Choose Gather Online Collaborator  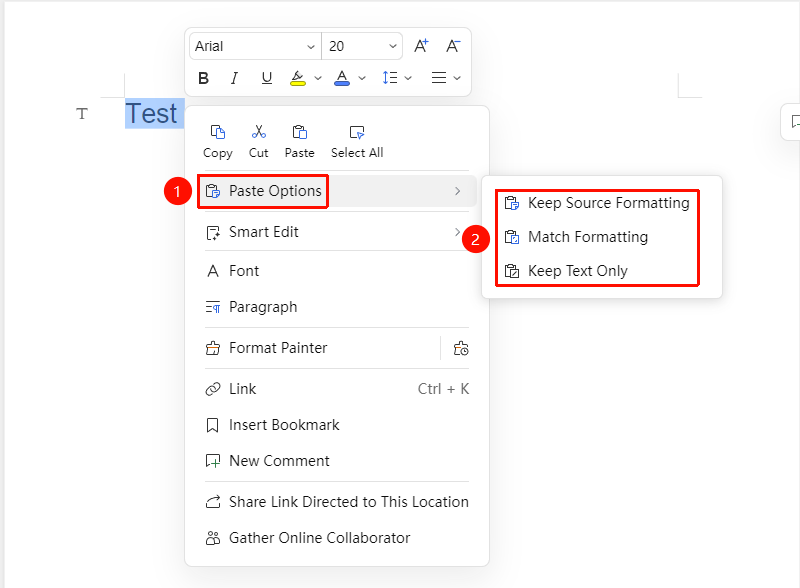pos(337,538)
